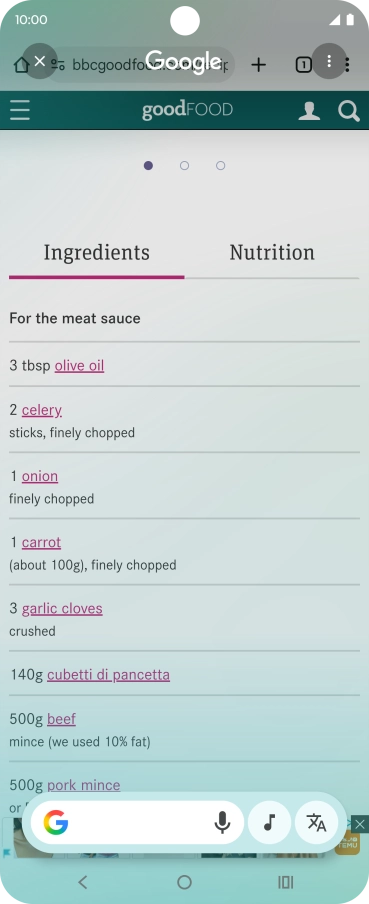Open goodFOOD hamburger menu

pos(20,110)
